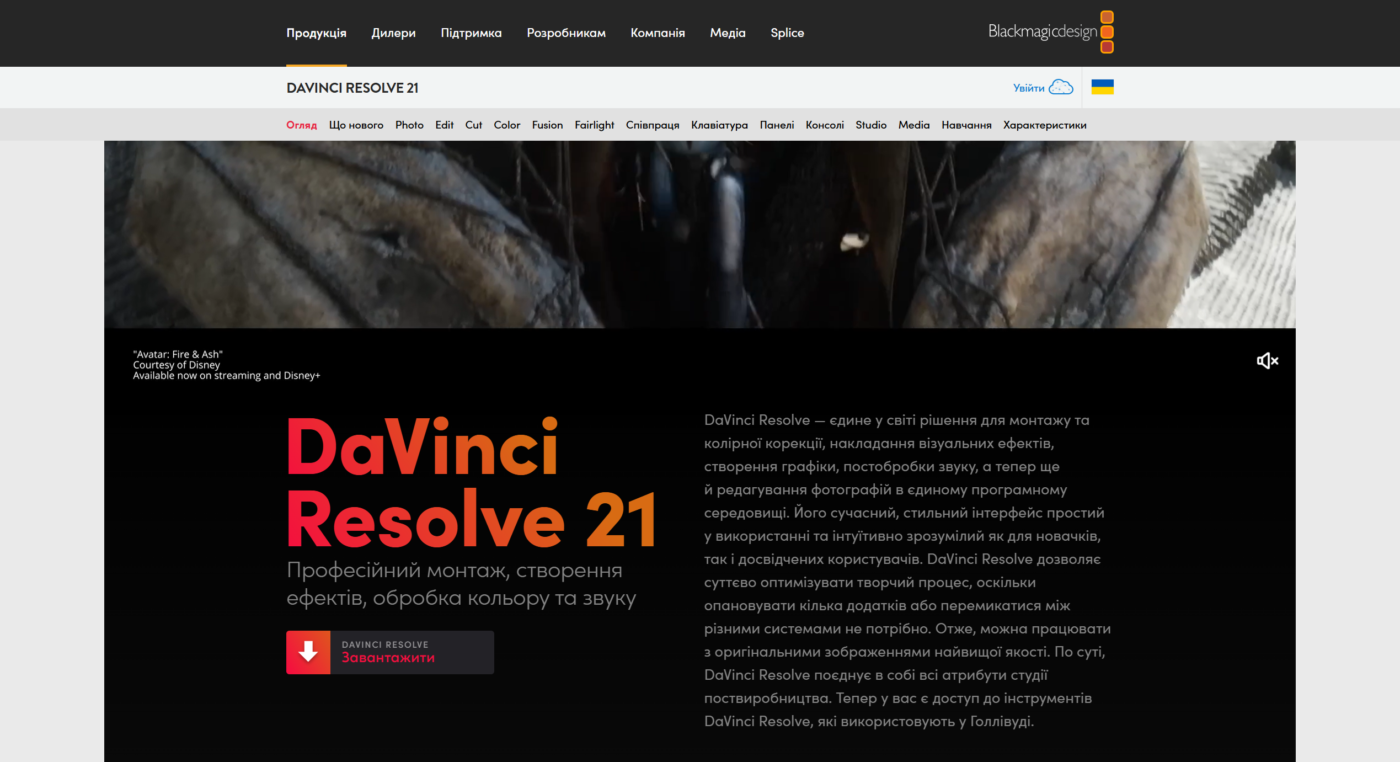Open the Співпраця tab
This screenshot has height=762, width=1400.
click(653, 125)
